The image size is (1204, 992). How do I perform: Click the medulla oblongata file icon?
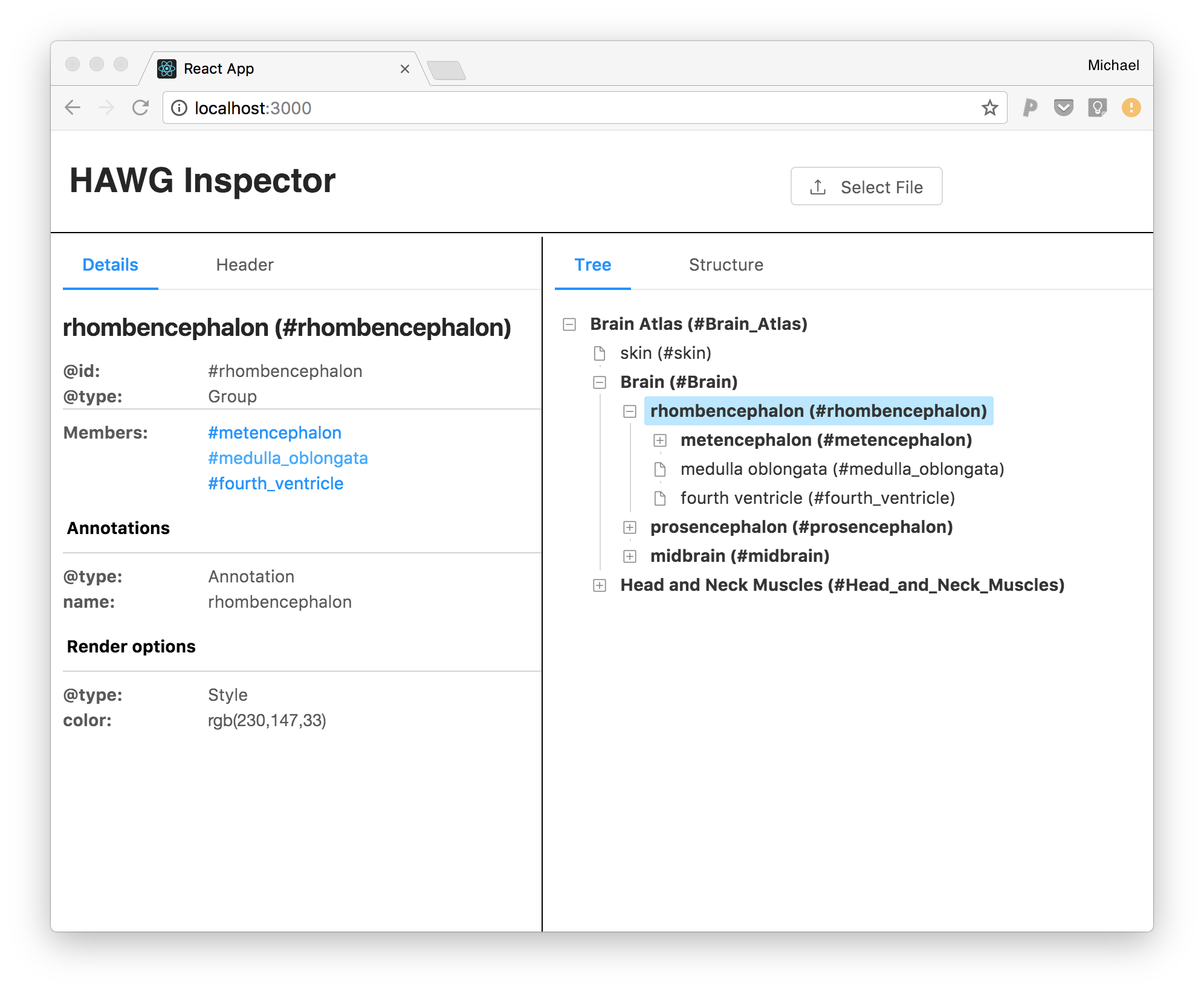[x=660, y=469]
